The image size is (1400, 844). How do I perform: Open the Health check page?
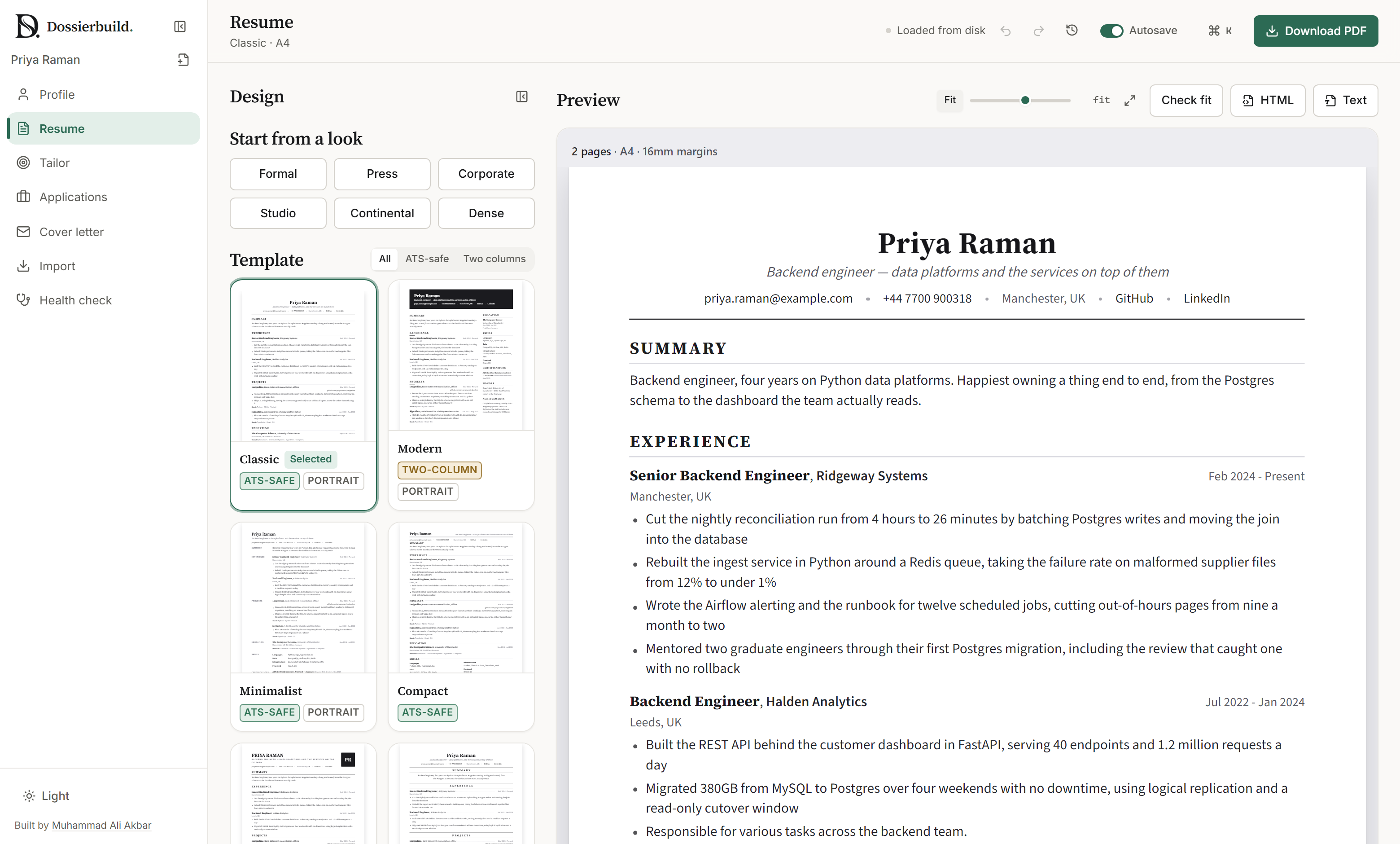click(103, 300)
